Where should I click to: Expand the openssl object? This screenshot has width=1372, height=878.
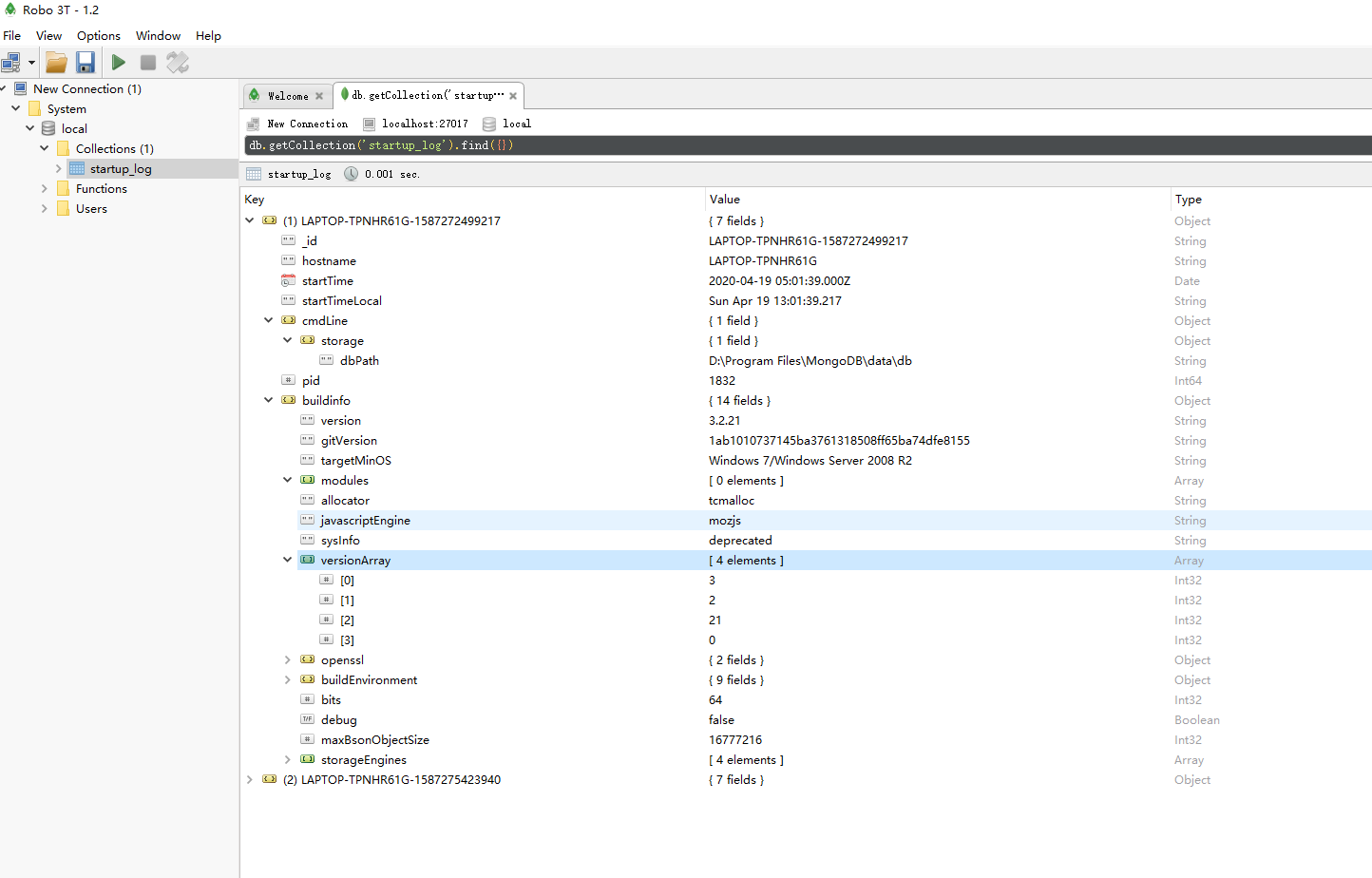point(288,659)
